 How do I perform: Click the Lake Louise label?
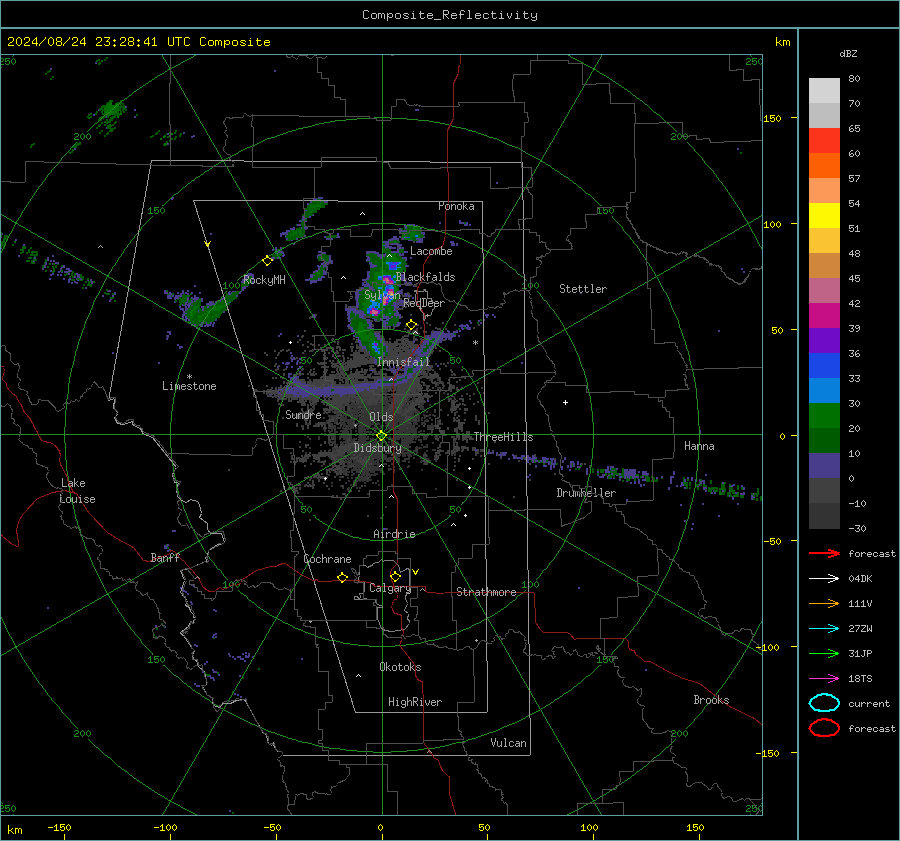coord(77,491)
